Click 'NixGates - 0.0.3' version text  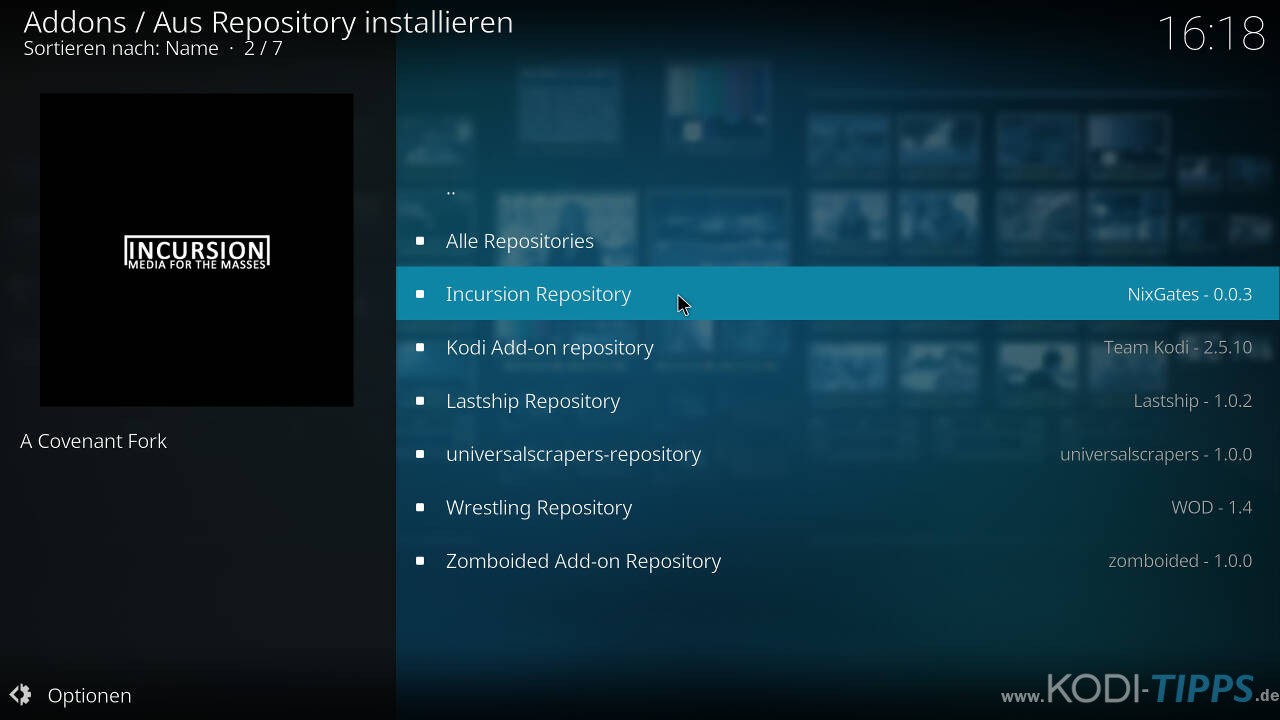click(x=1189, y=294)
